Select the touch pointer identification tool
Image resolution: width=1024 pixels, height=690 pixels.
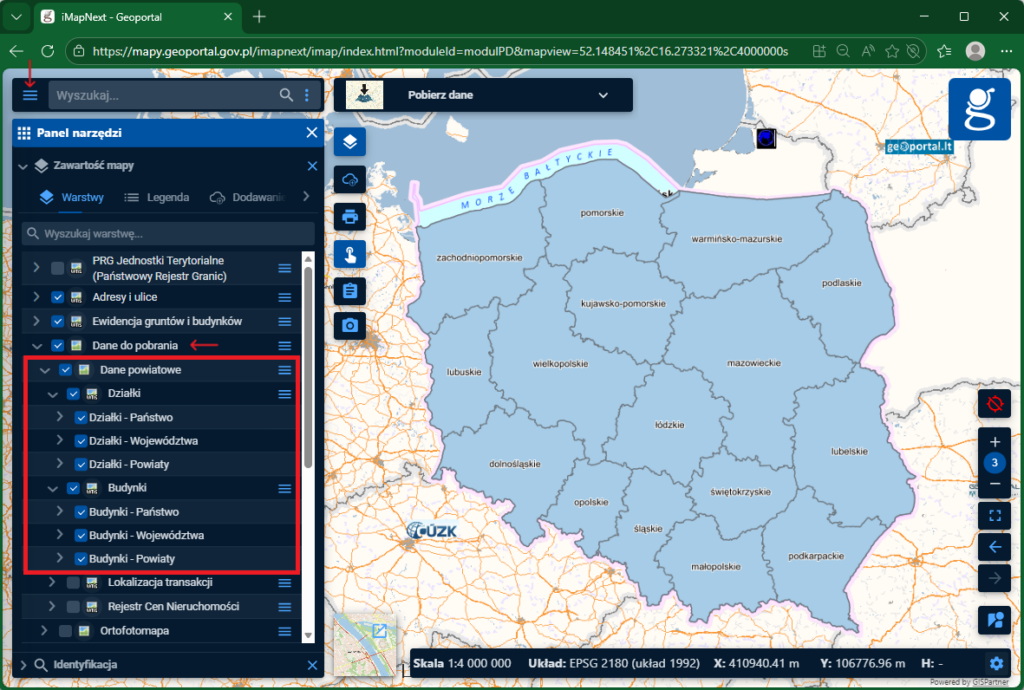(349, 253)
